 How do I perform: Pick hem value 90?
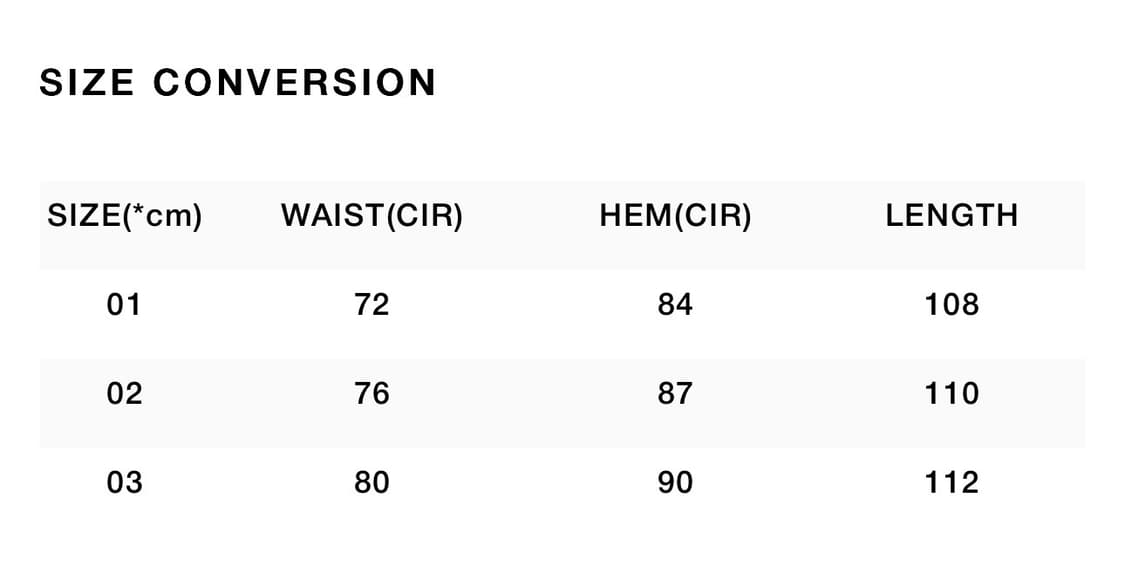pos(675,482)
